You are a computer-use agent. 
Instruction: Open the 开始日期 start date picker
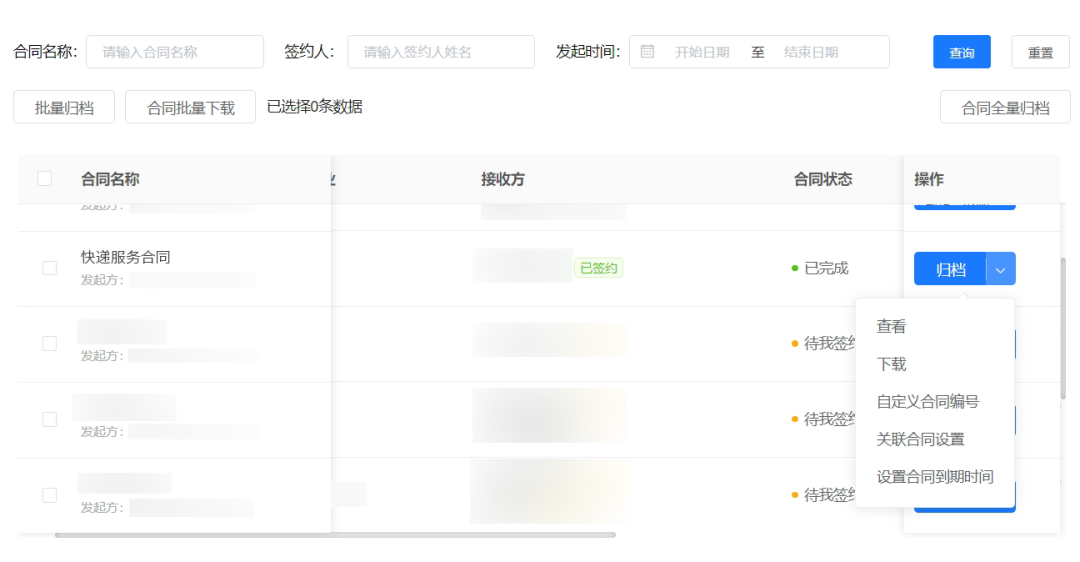(x=702, y=52)
